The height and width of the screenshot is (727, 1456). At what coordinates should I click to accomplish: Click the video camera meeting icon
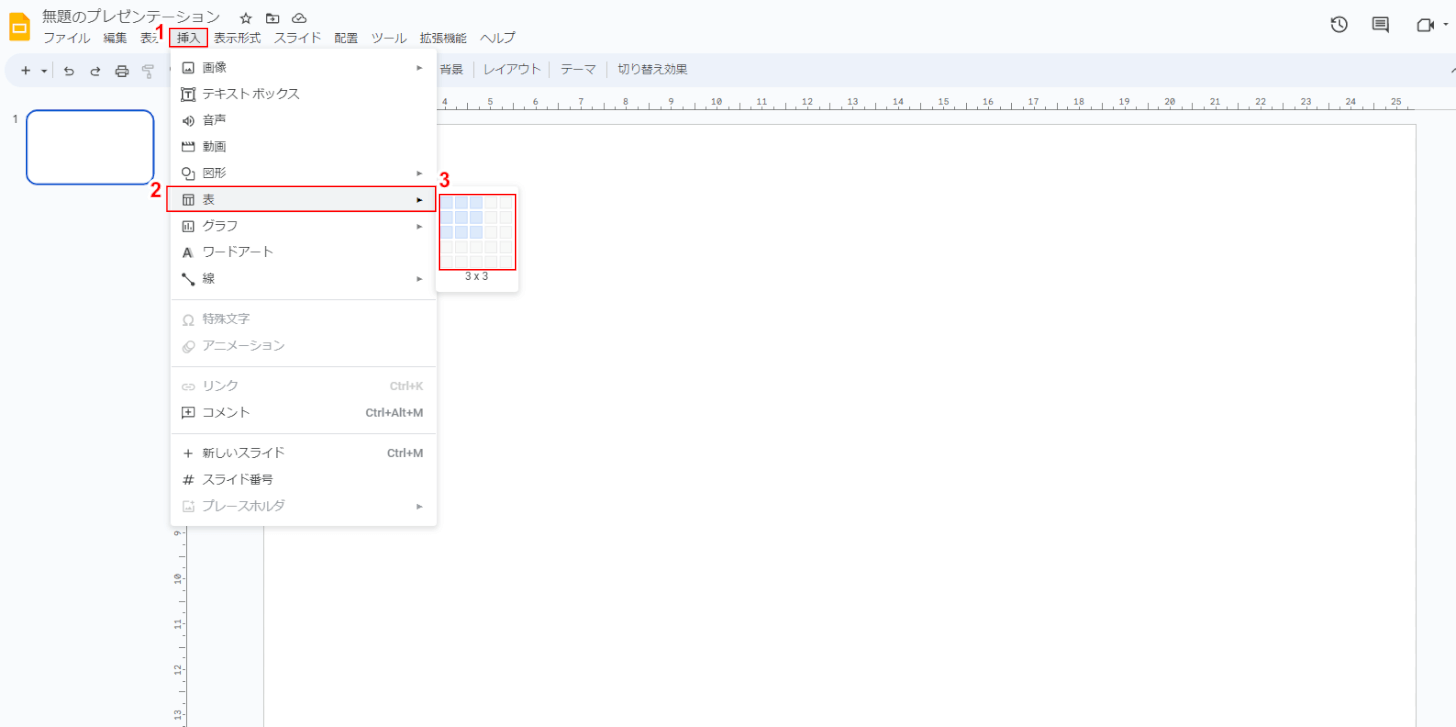(x=1424, y=26)
